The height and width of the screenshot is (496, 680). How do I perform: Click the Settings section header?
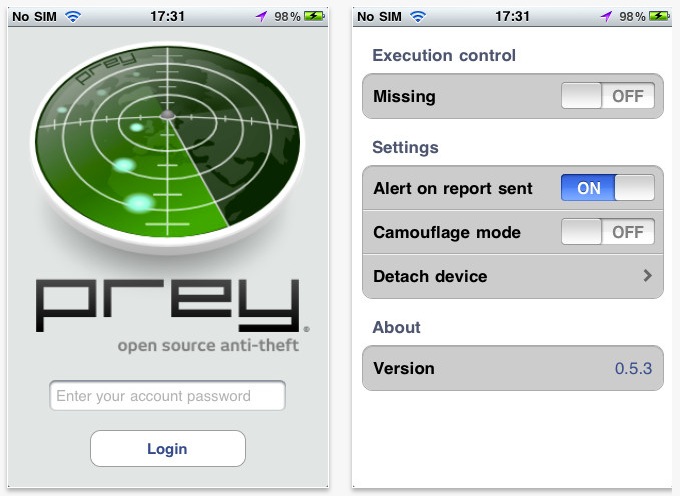tap(405, 147)
